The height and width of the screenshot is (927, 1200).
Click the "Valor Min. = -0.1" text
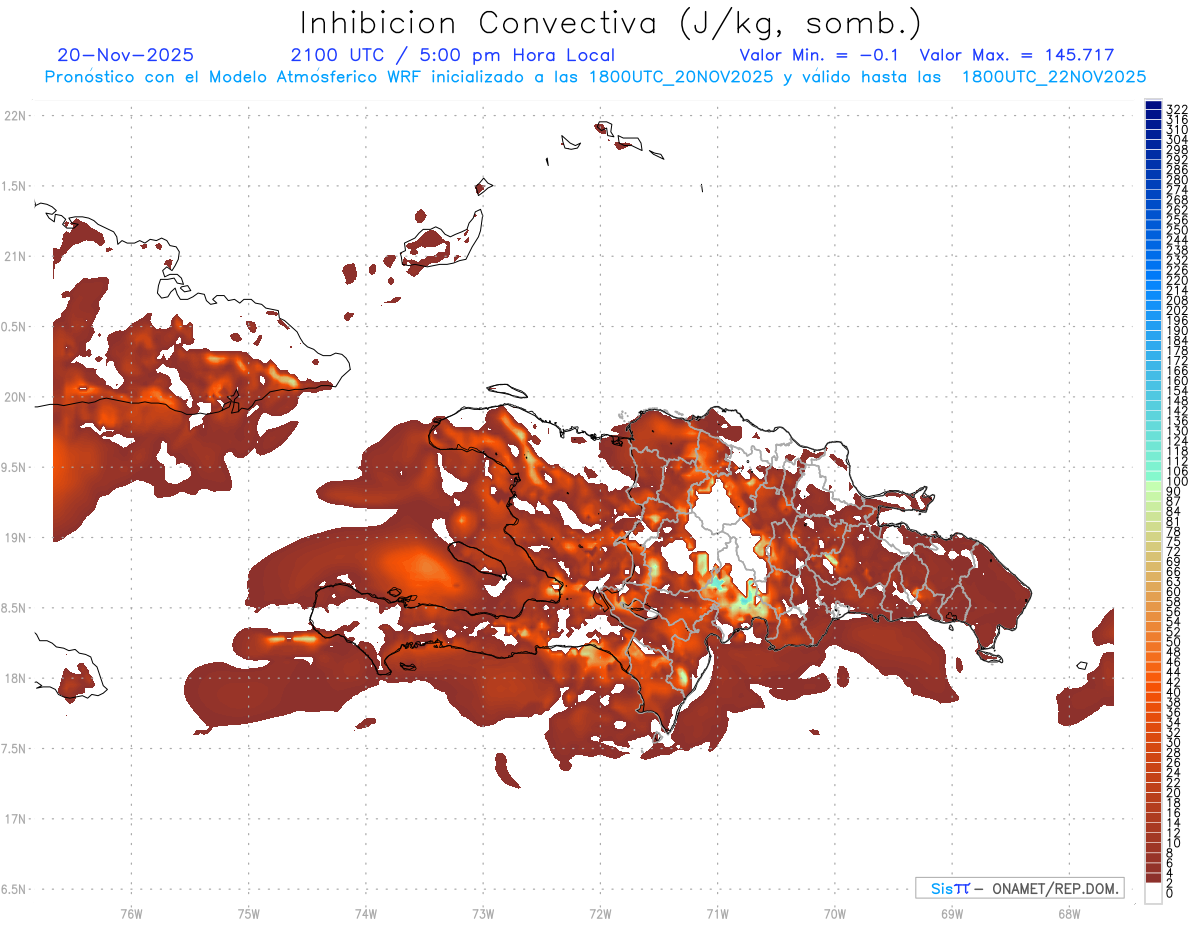(819, 55)
